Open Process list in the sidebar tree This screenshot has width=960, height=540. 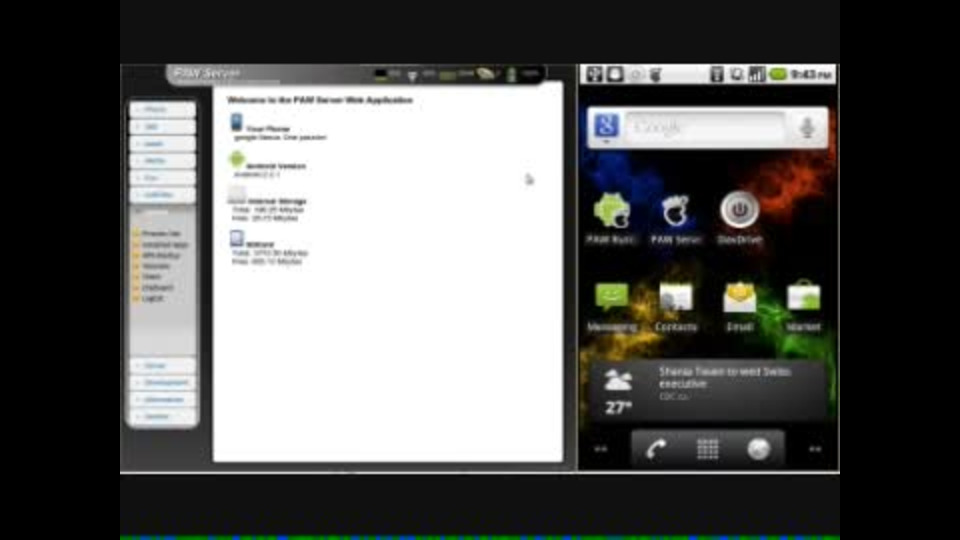click(161, 233)
